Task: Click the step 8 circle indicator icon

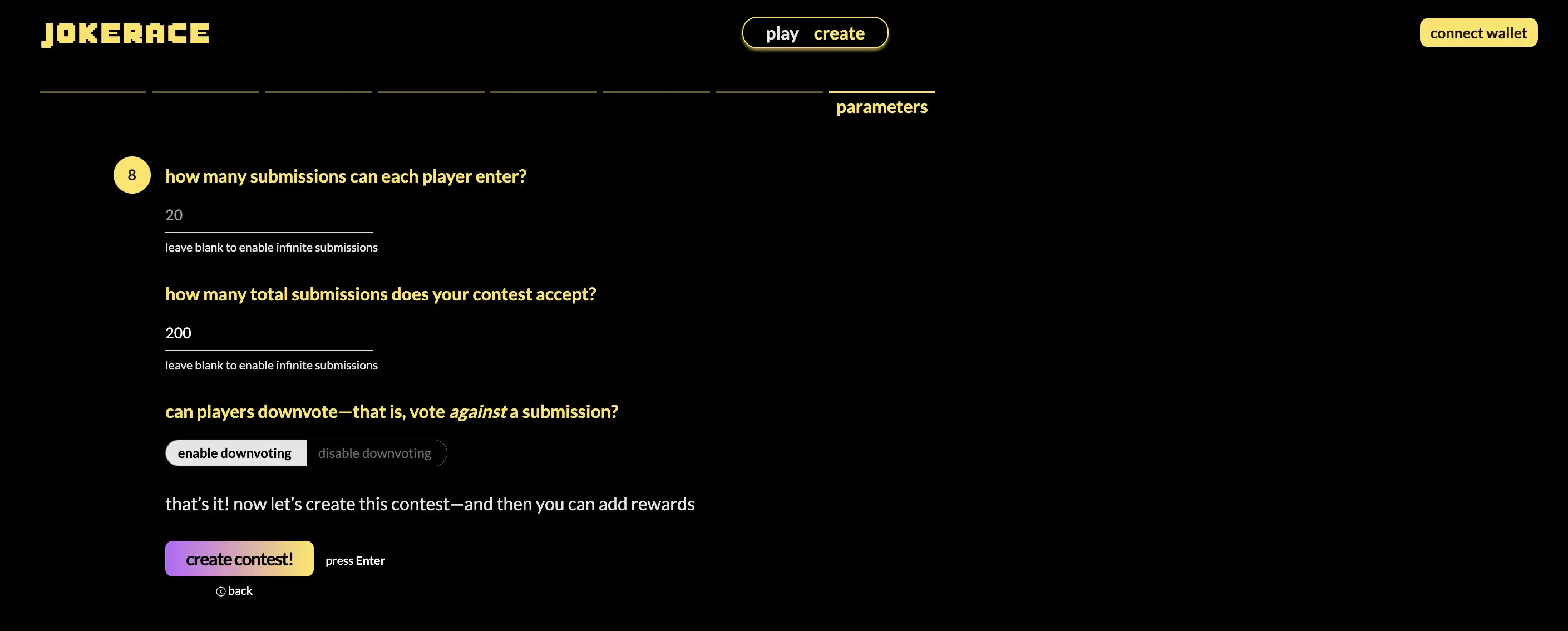Action: point(131,174)
